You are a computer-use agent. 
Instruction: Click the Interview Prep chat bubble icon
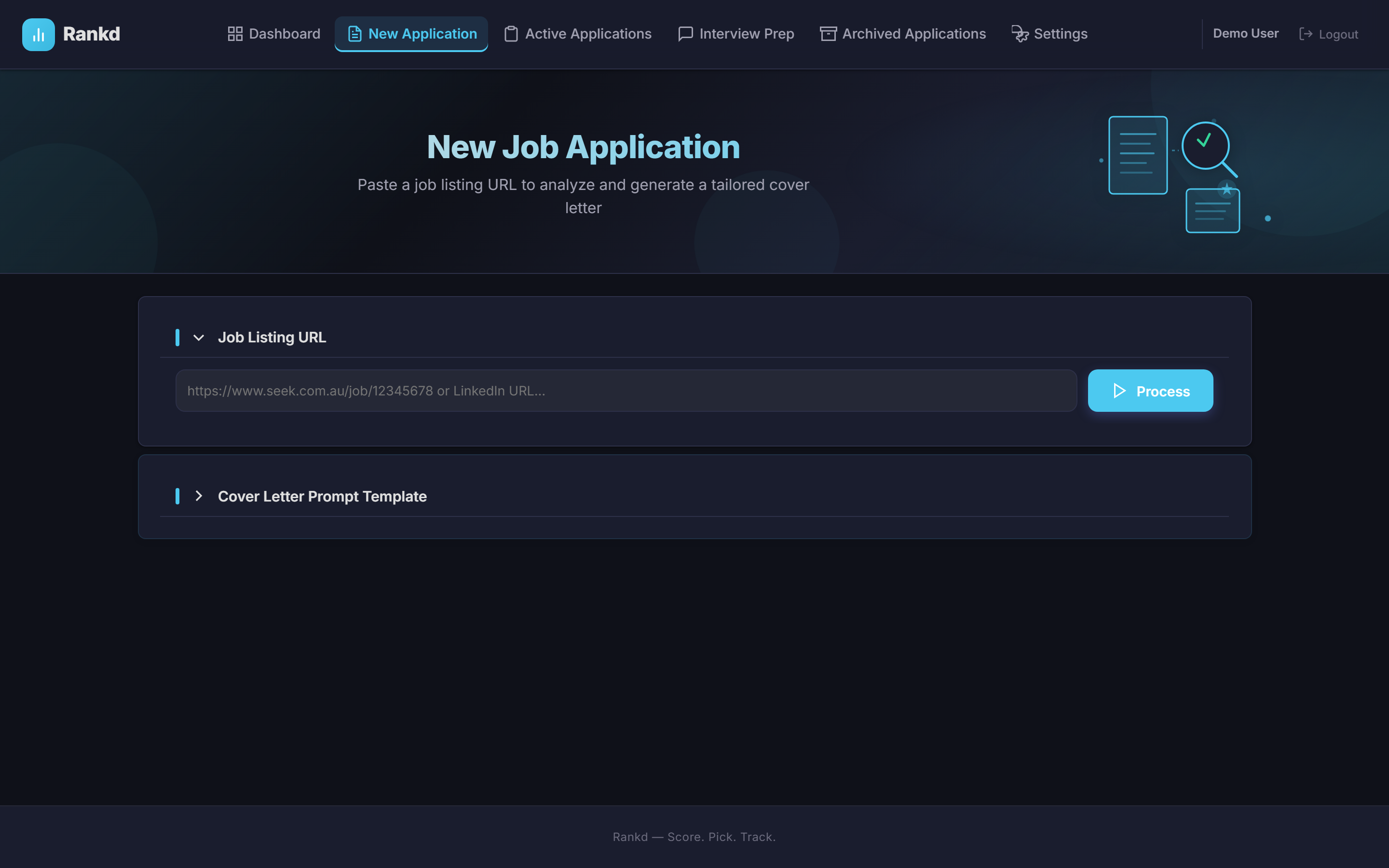(685, 34)
